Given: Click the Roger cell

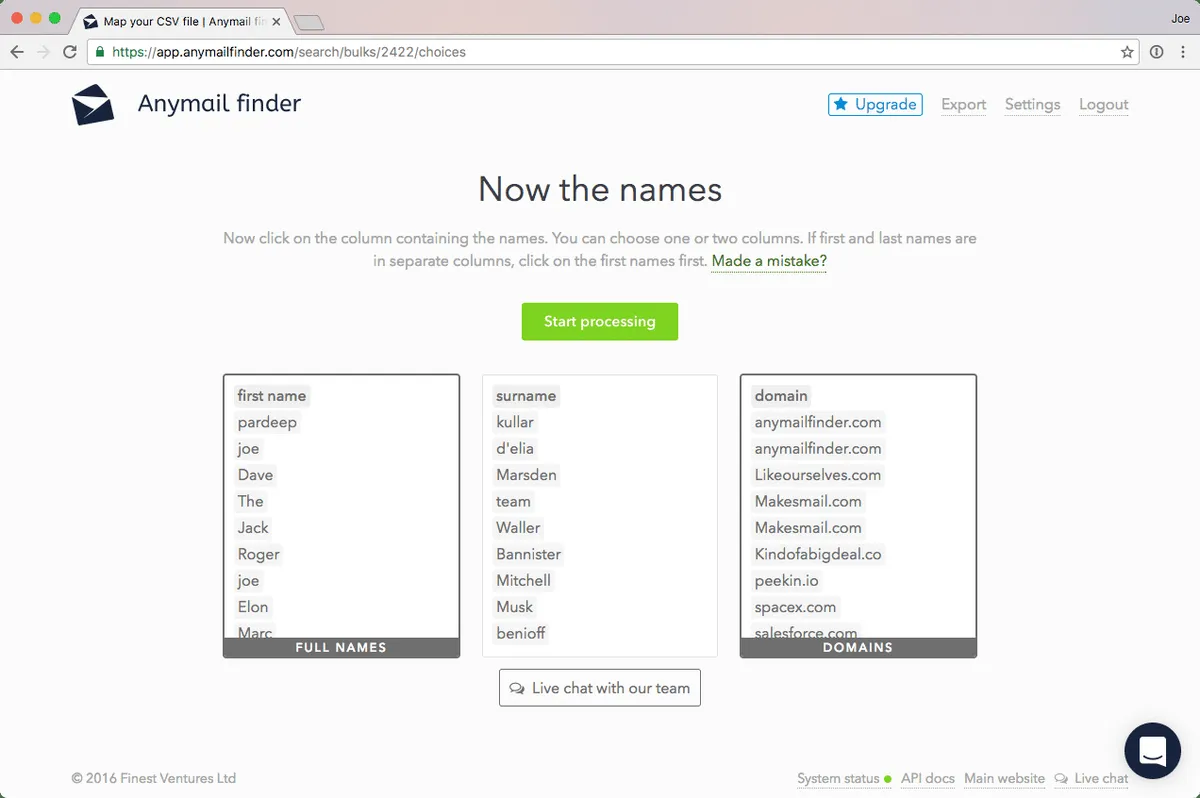Looking at the screenshot, I should (259, 554).
